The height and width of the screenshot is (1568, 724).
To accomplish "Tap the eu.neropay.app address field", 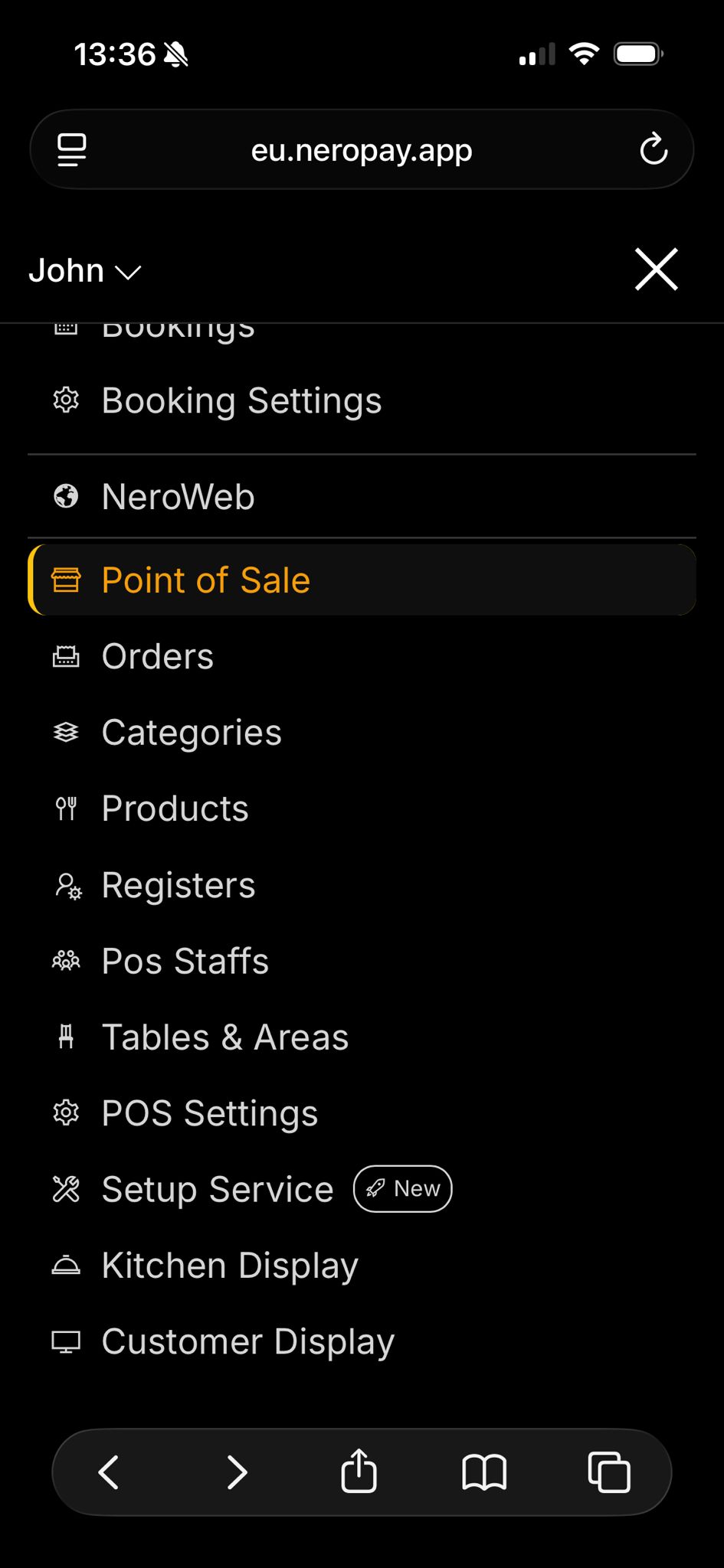I will 362,150.
